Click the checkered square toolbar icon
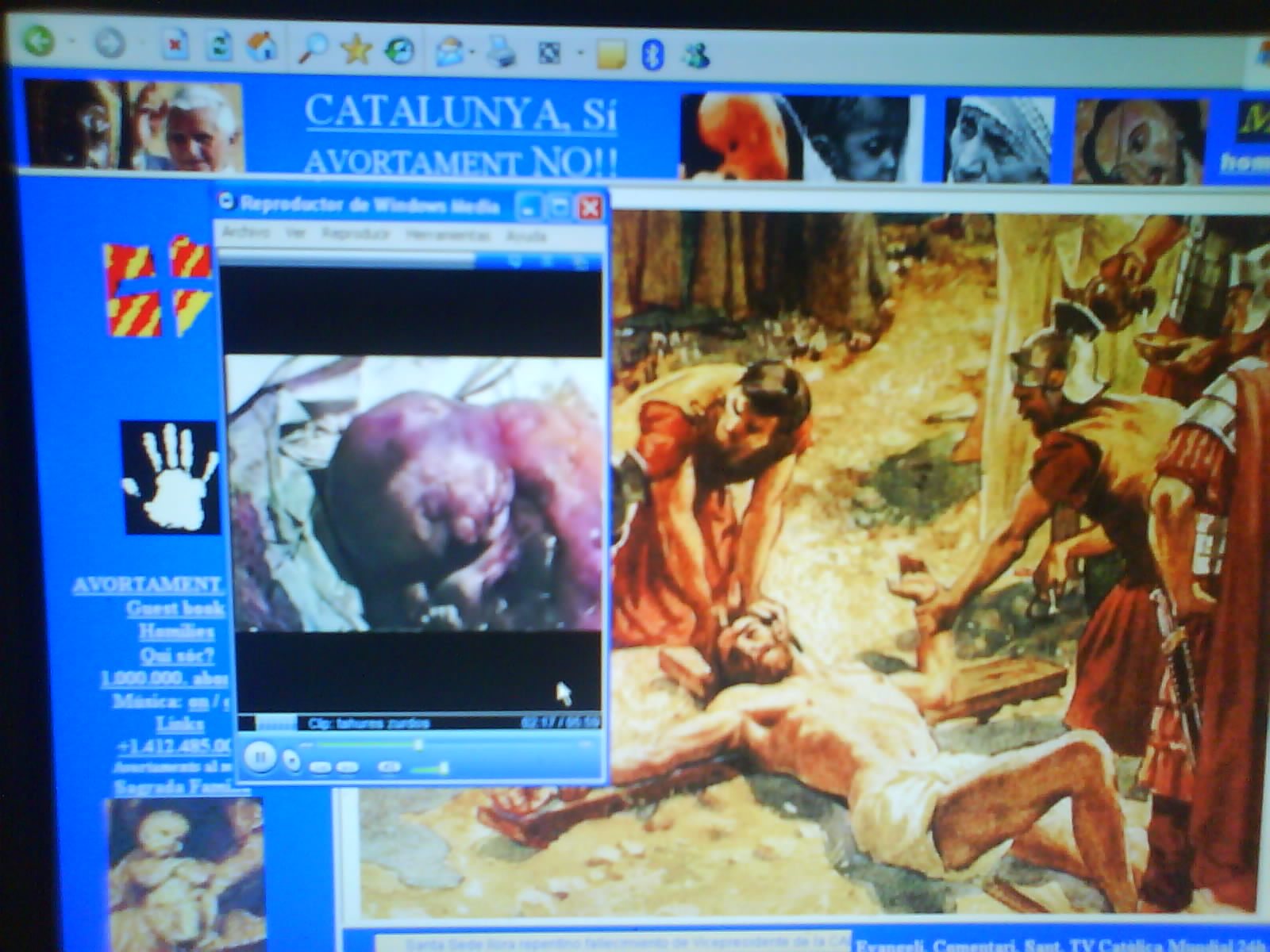The height and width of the screenshot is (952, 1270). pos(549,54)
